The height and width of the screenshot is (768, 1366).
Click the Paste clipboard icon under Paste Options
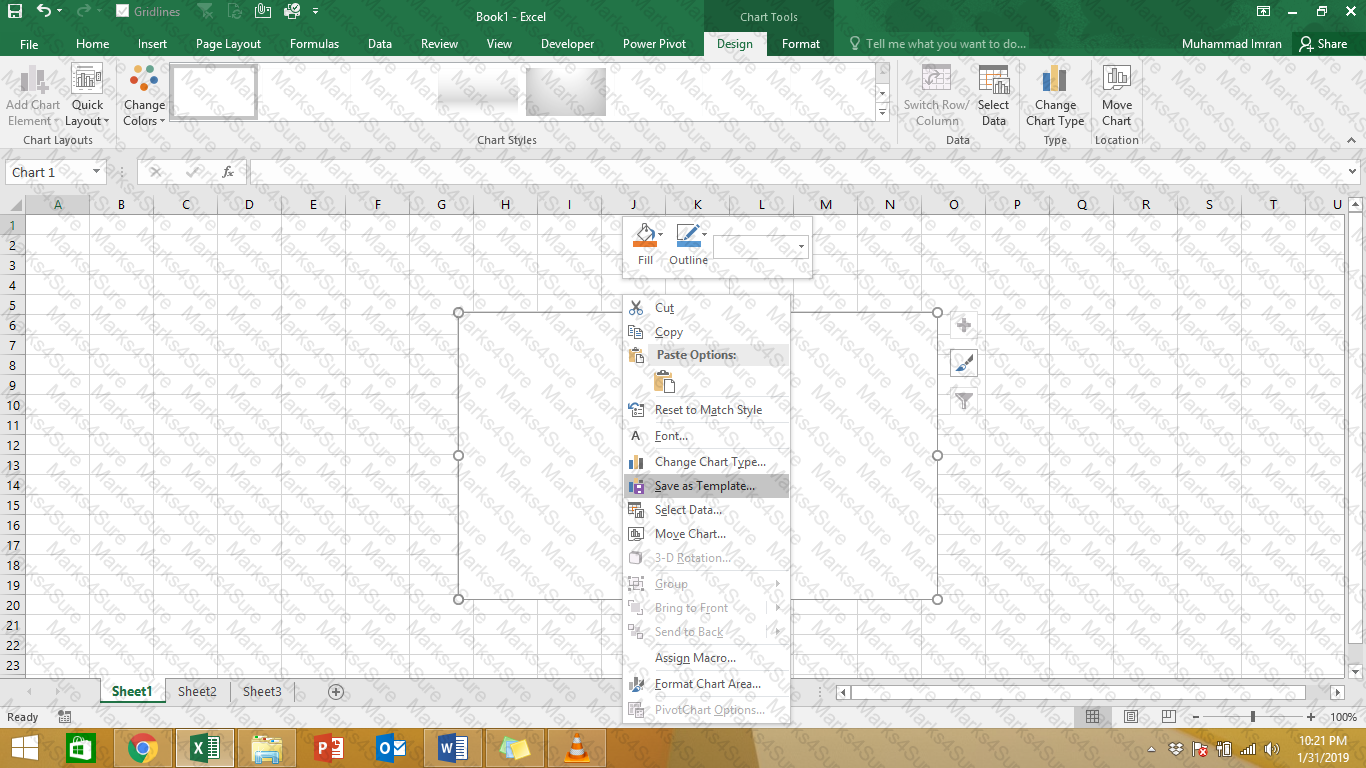pos(664,381)
